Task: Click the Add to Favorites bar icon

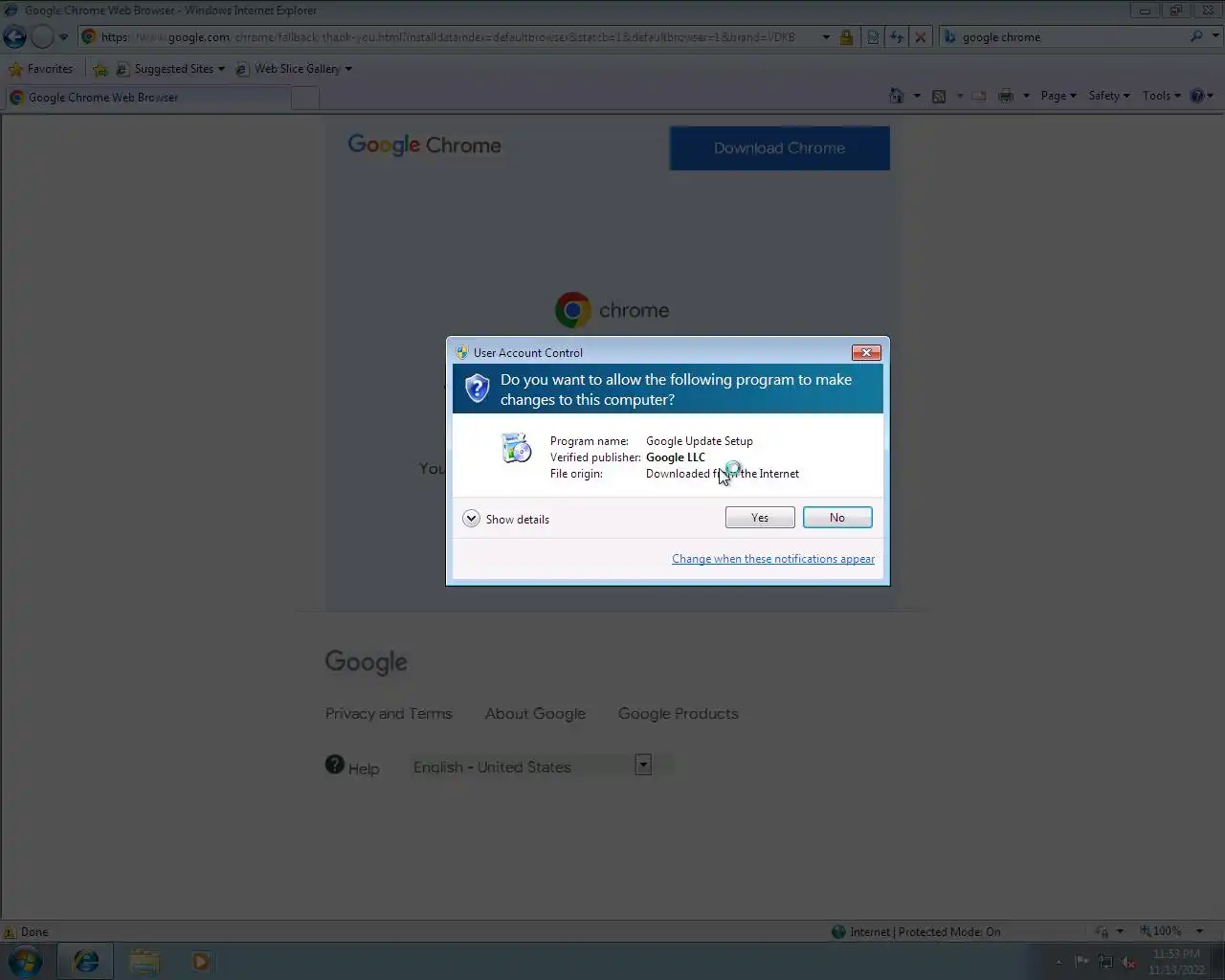Action: 100,69
